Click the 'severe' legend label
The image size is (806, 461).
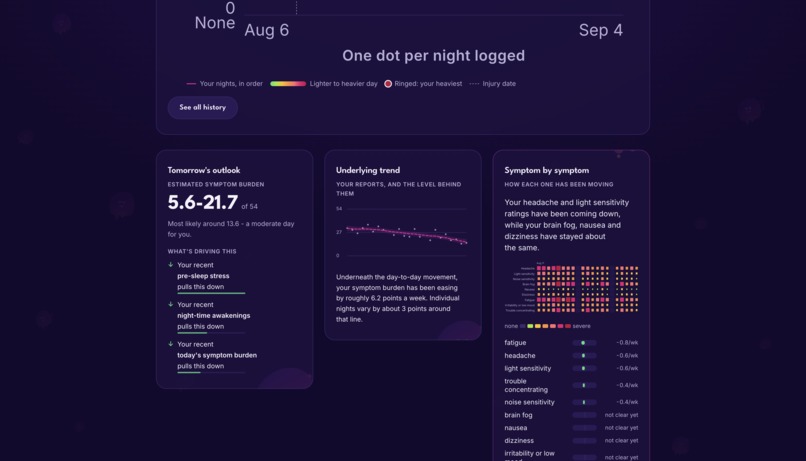coord(581,326)
